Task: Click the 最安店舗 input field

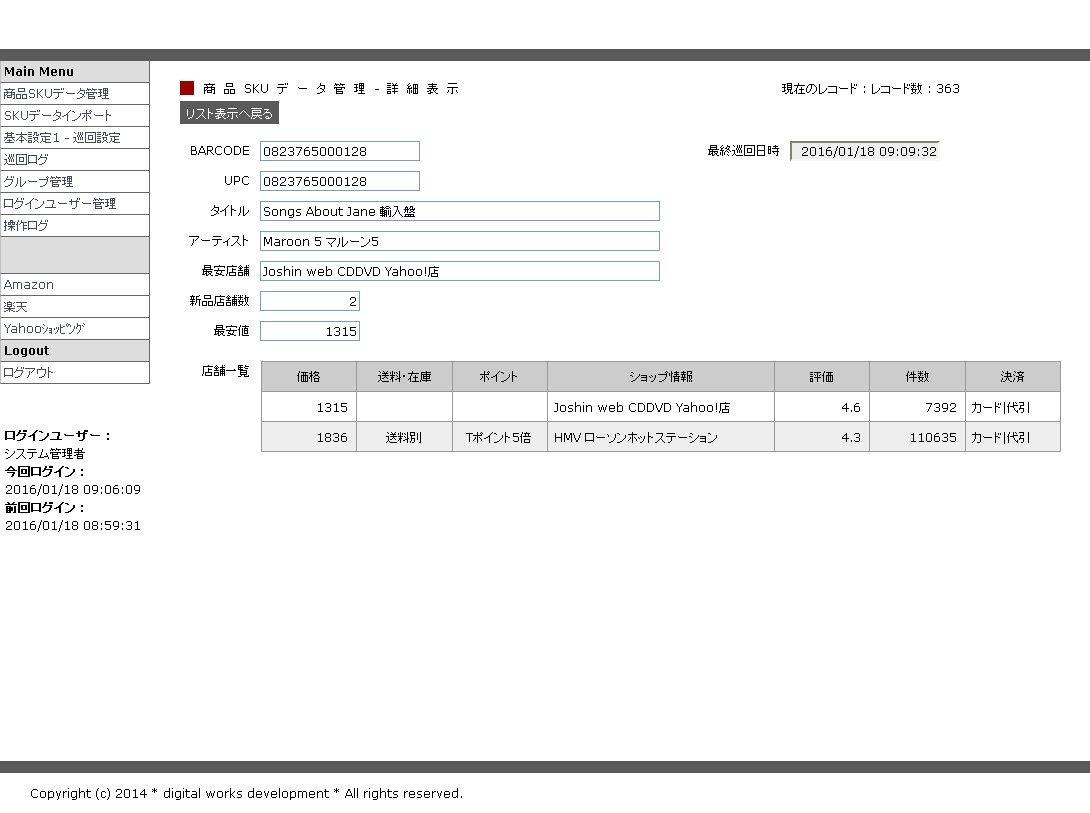Action: click(459, 271)
